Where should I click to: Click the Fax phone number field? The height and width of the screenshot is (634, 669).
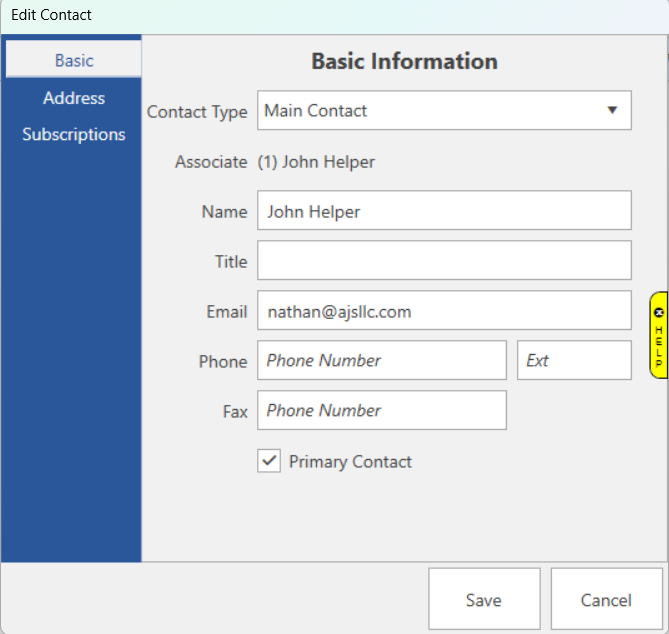(382, 410)
